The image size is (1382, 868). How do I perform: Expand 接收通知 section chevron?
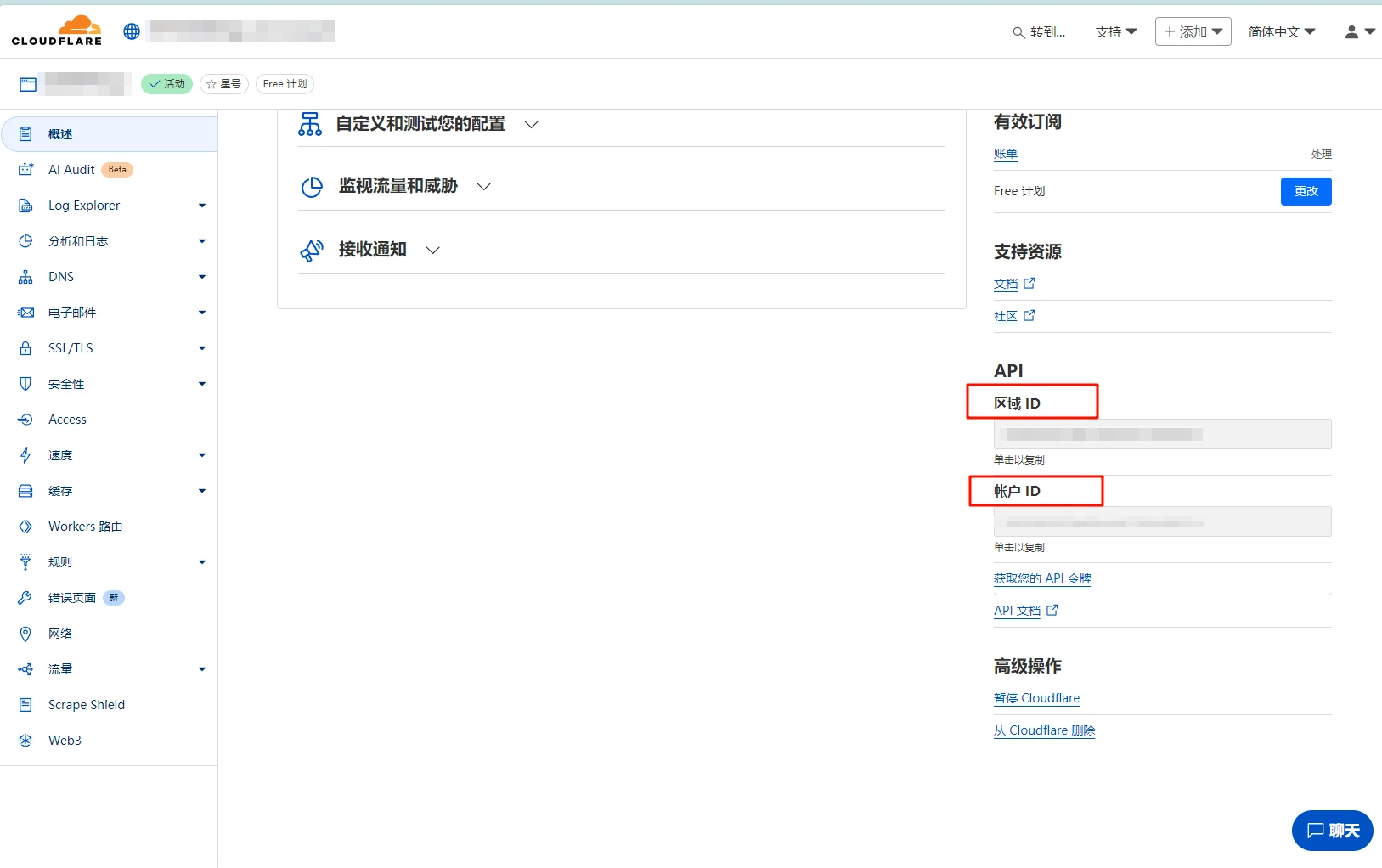pos(433,251)
